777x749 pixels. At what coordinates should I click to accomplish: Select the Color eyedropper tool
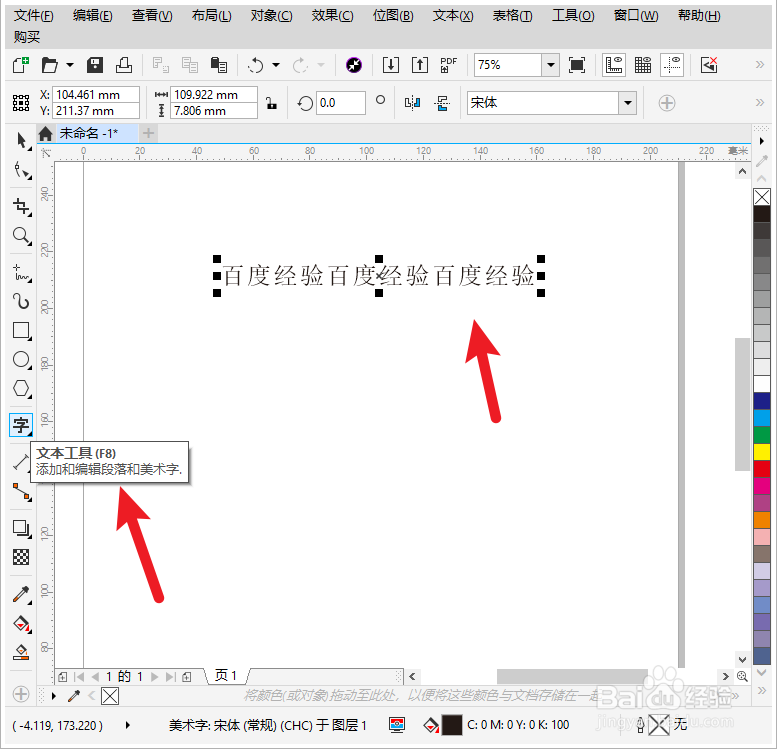(21, 594)
